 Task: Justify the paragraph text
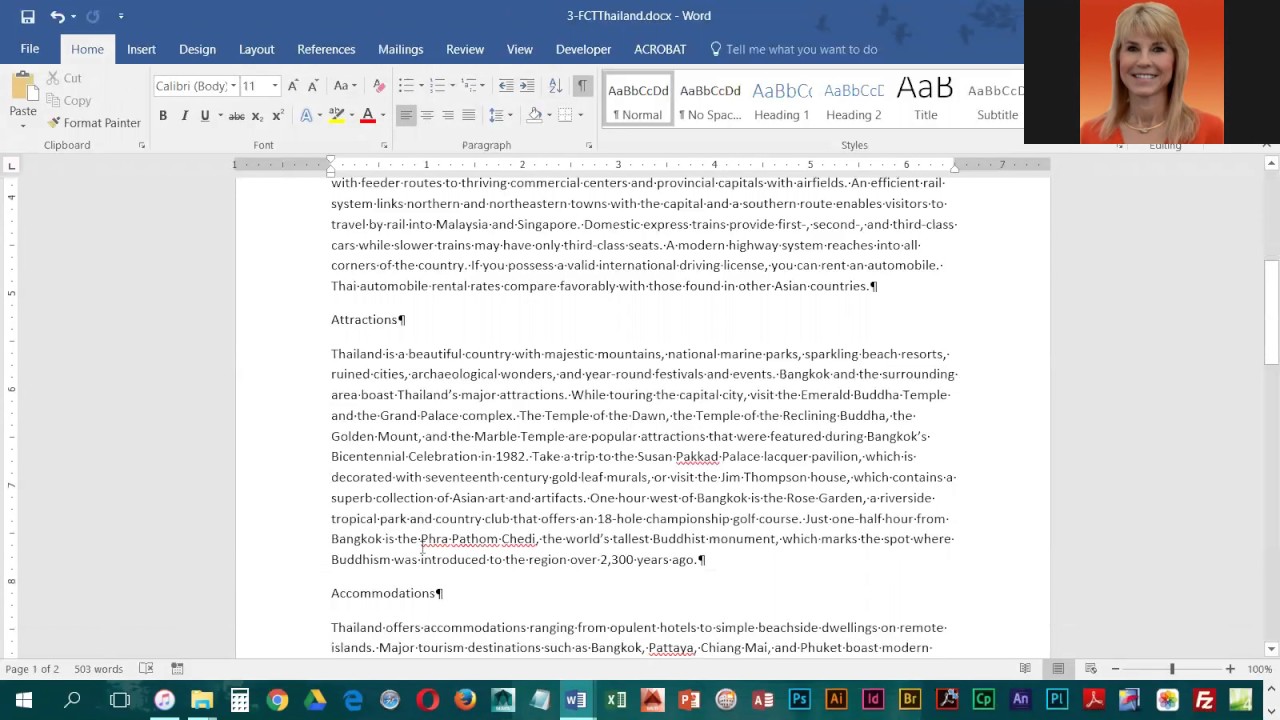click(468, 116)
